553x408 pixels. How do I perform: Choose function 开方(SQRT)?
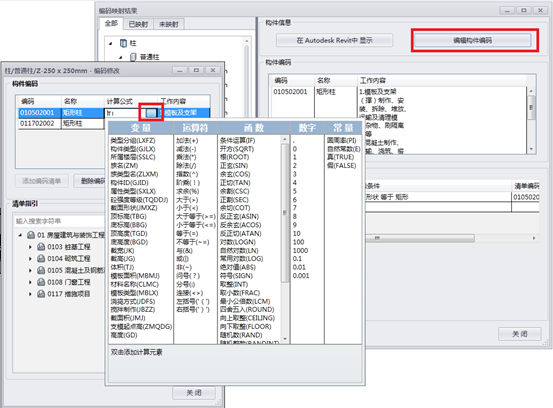(237, 149)
